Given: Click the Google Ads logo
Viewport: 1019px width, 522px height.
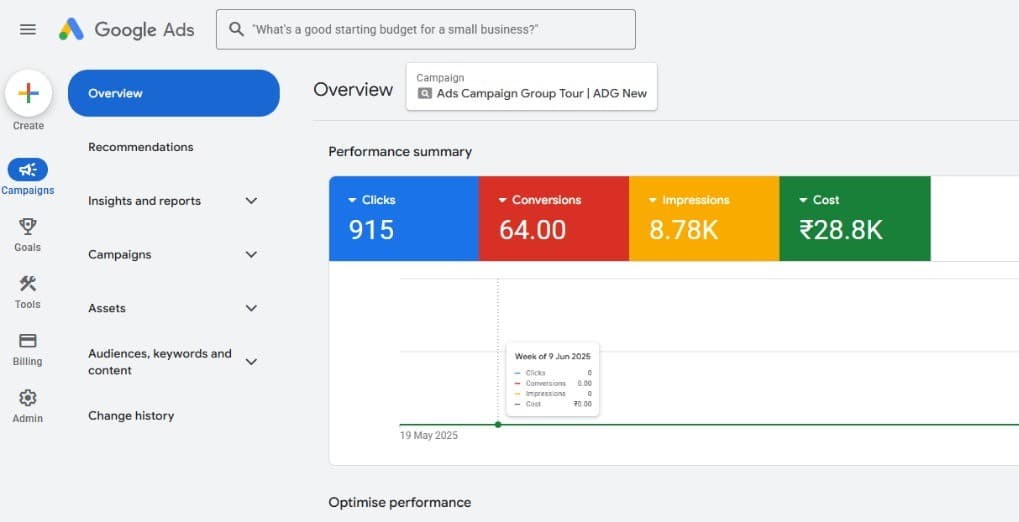Looking at the screenshot, I should coord(127,29).
